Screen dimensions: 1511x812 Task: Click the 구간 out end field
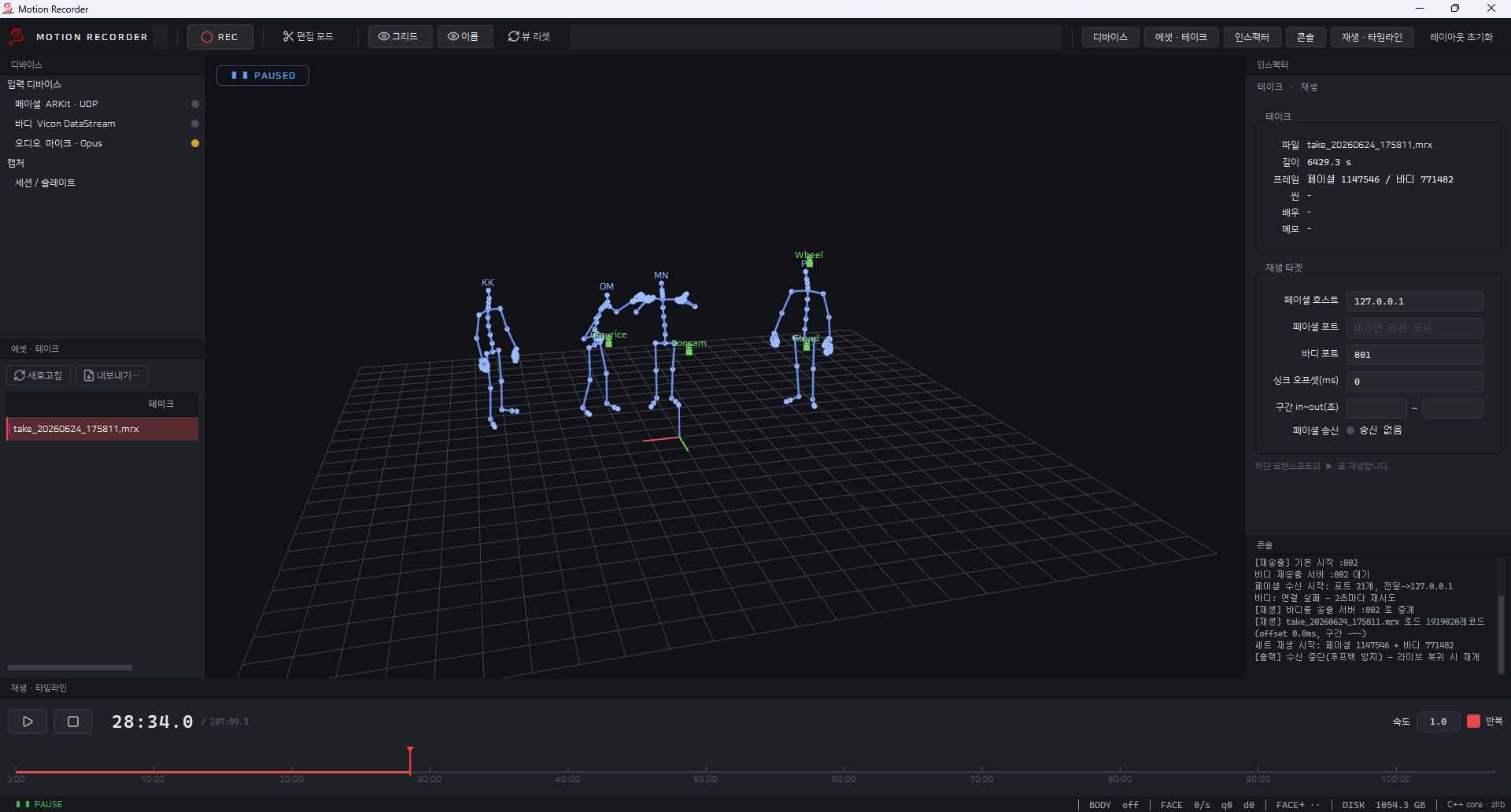(x=1453, y=408)
